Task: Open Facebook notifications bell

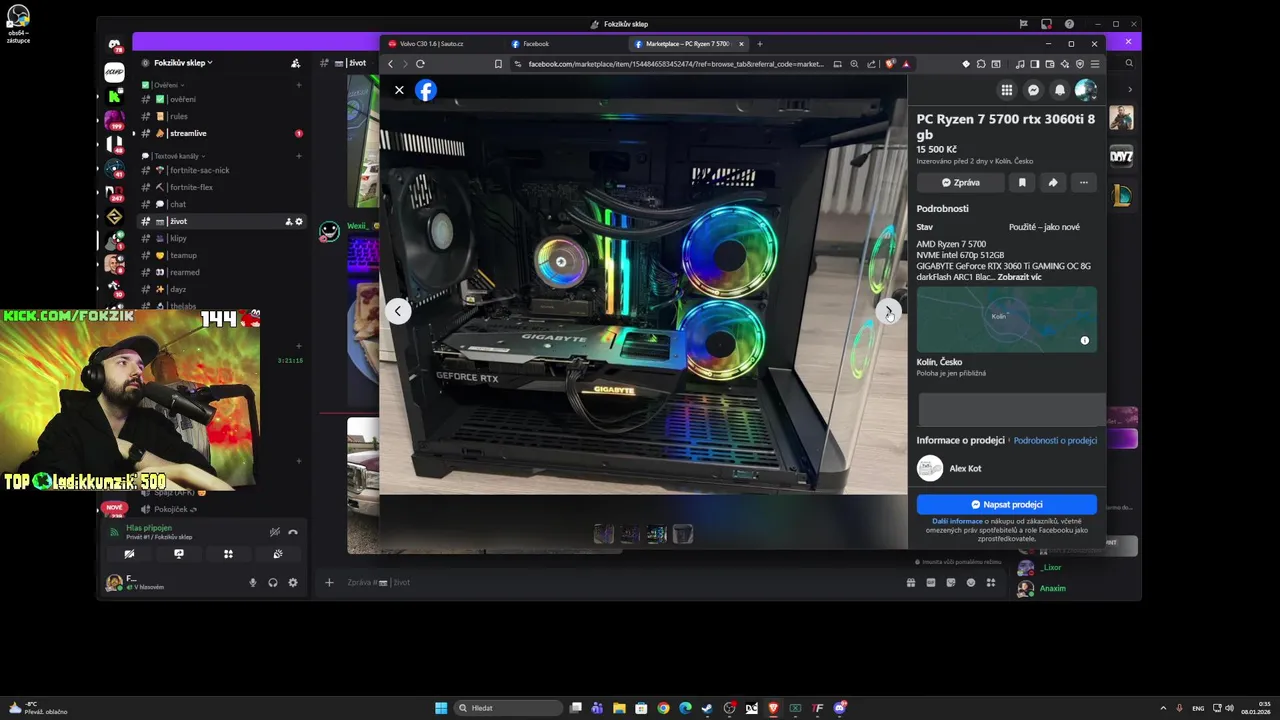Action: [1059, 90]
